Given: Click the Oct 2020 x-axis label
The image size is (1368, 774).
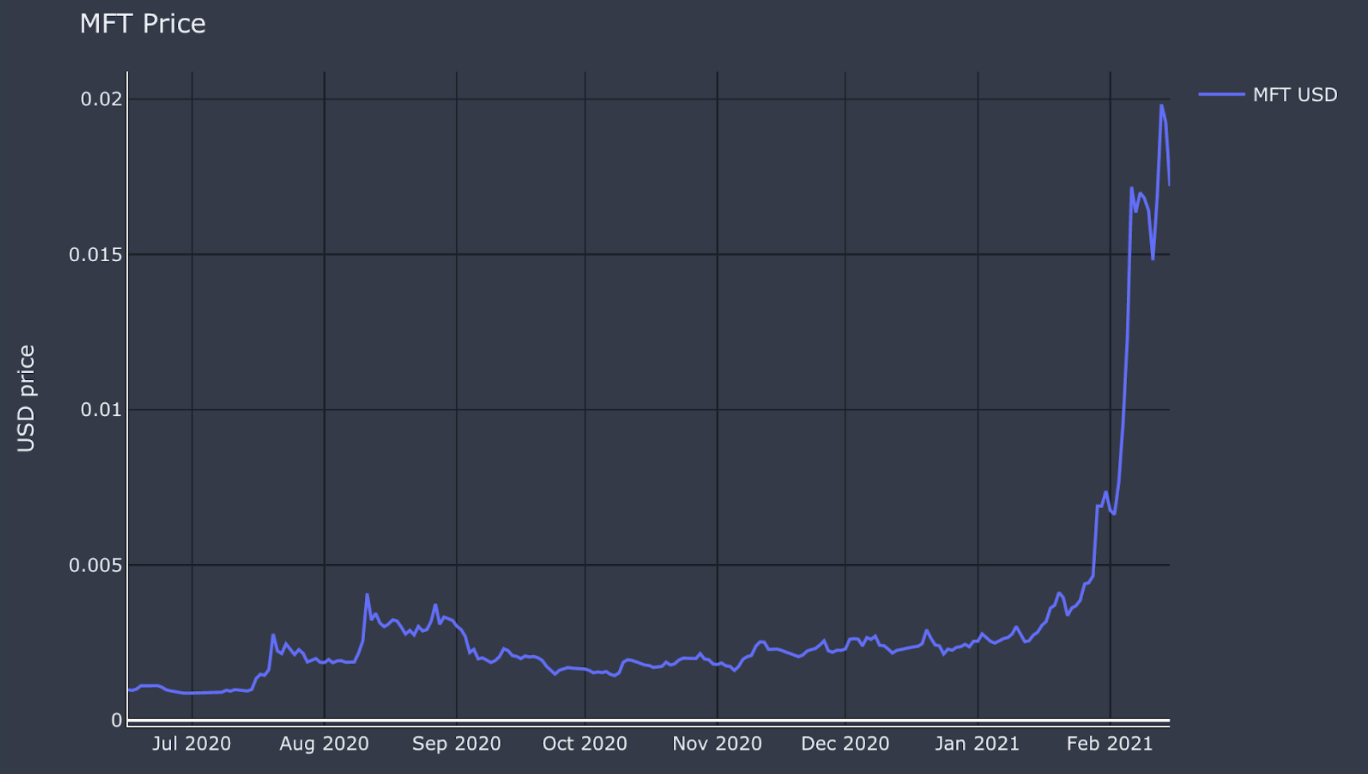Looking at the screenshot, I should [x=585, y=744].
